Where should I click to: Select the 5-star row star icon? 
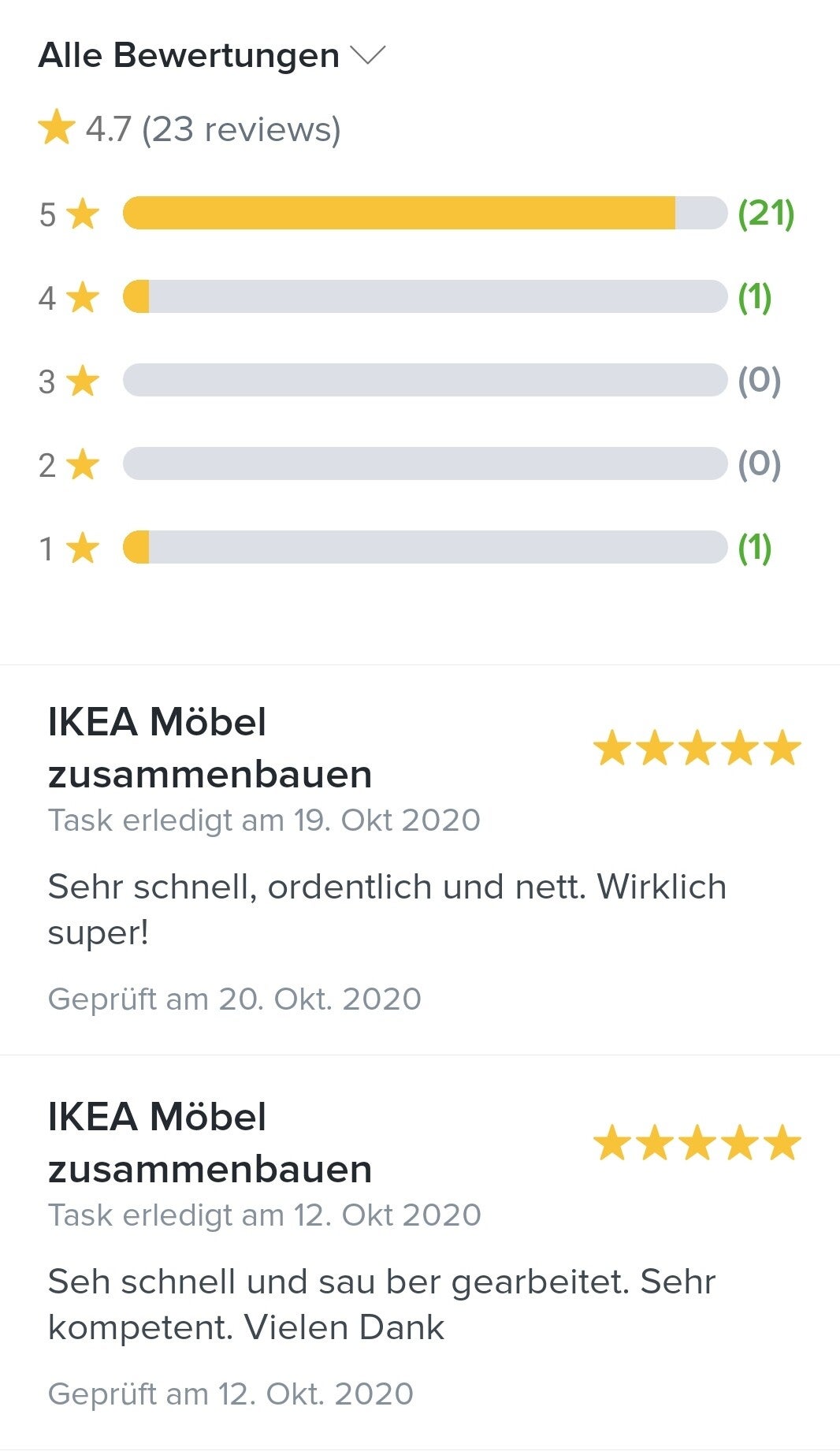[x=83, y=214]
